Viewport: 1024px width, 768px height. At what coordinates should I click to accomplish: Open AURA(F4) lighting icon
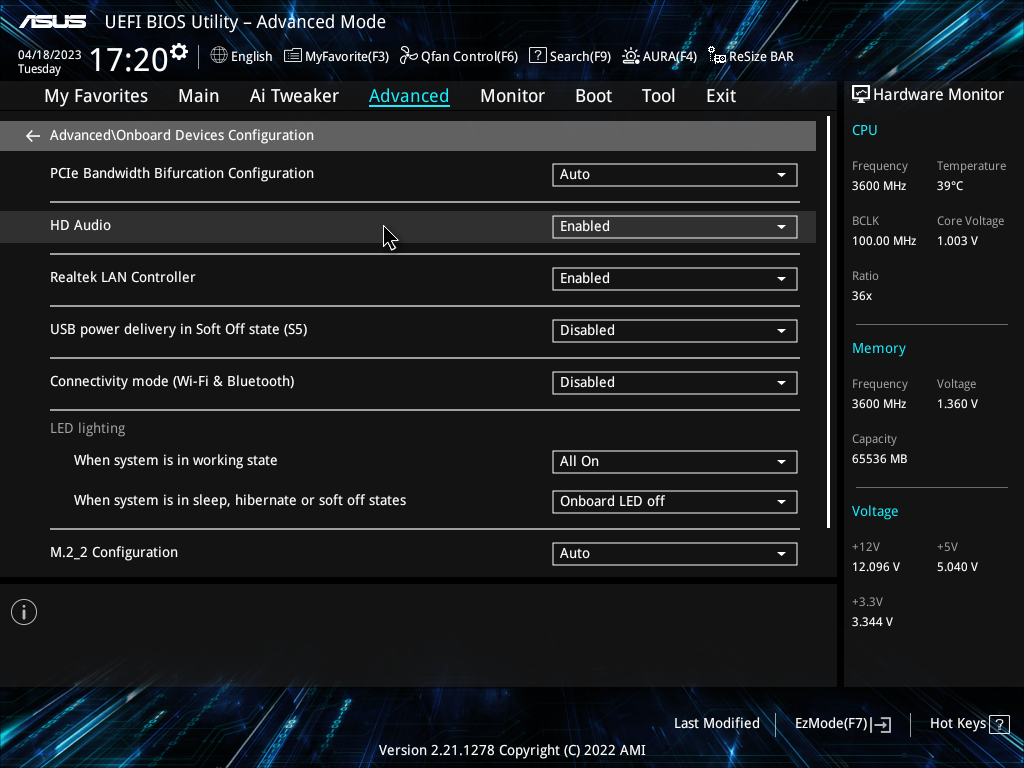coord(630,56)
